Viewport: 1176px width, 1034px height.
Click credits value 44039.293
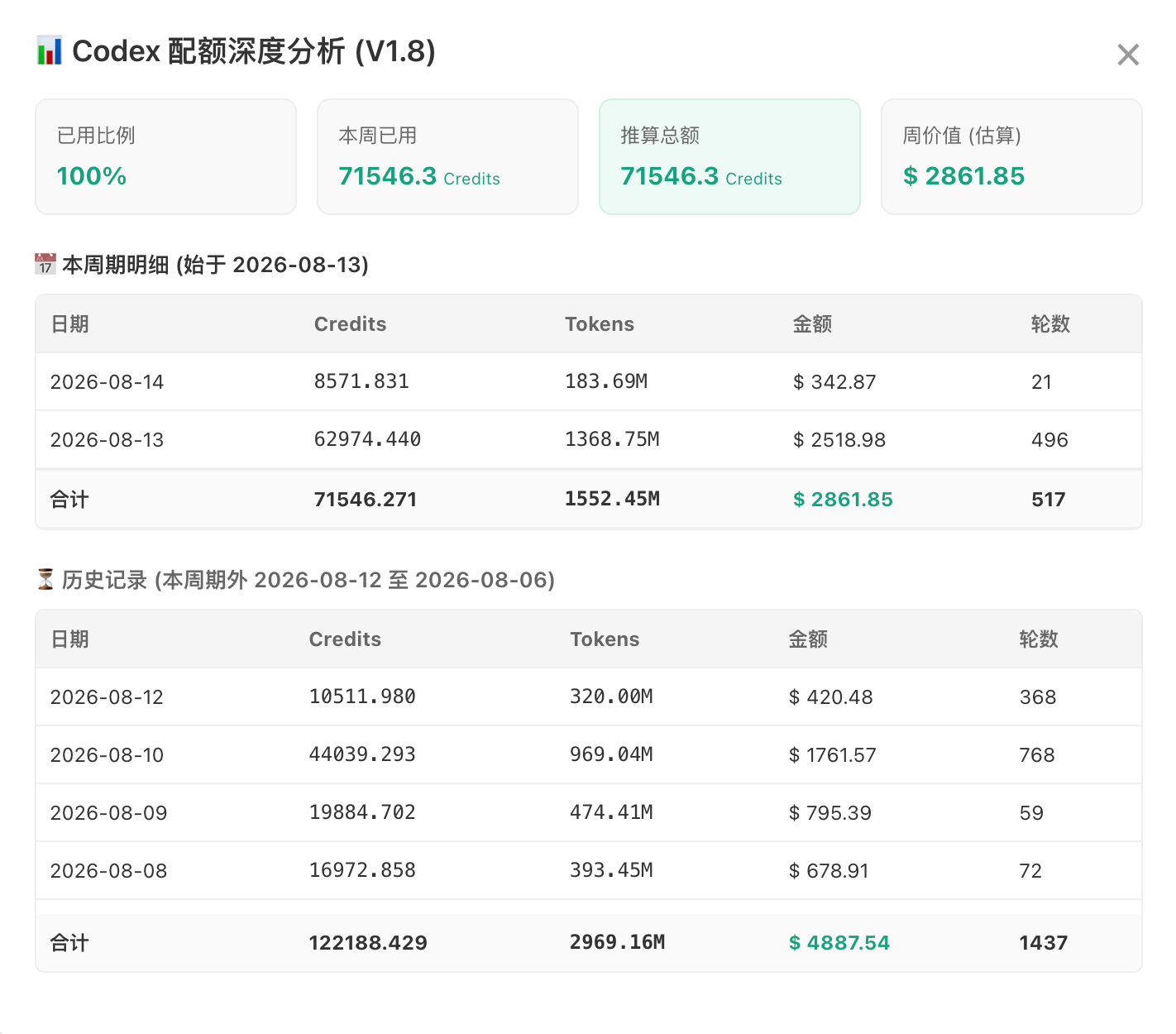click(362, 754)
